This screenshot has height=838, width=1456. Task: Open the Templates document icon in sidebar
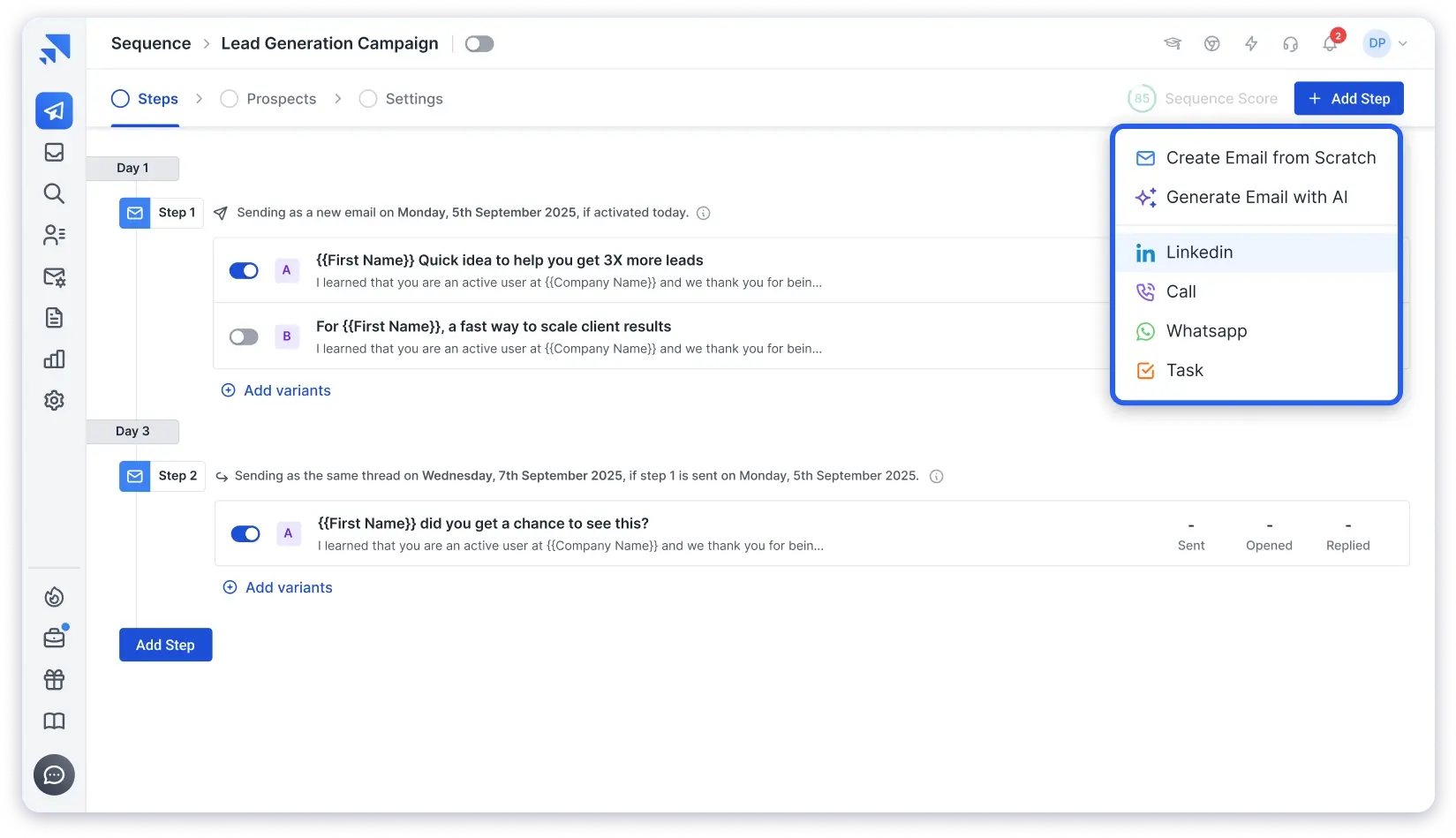pos(54,317)
